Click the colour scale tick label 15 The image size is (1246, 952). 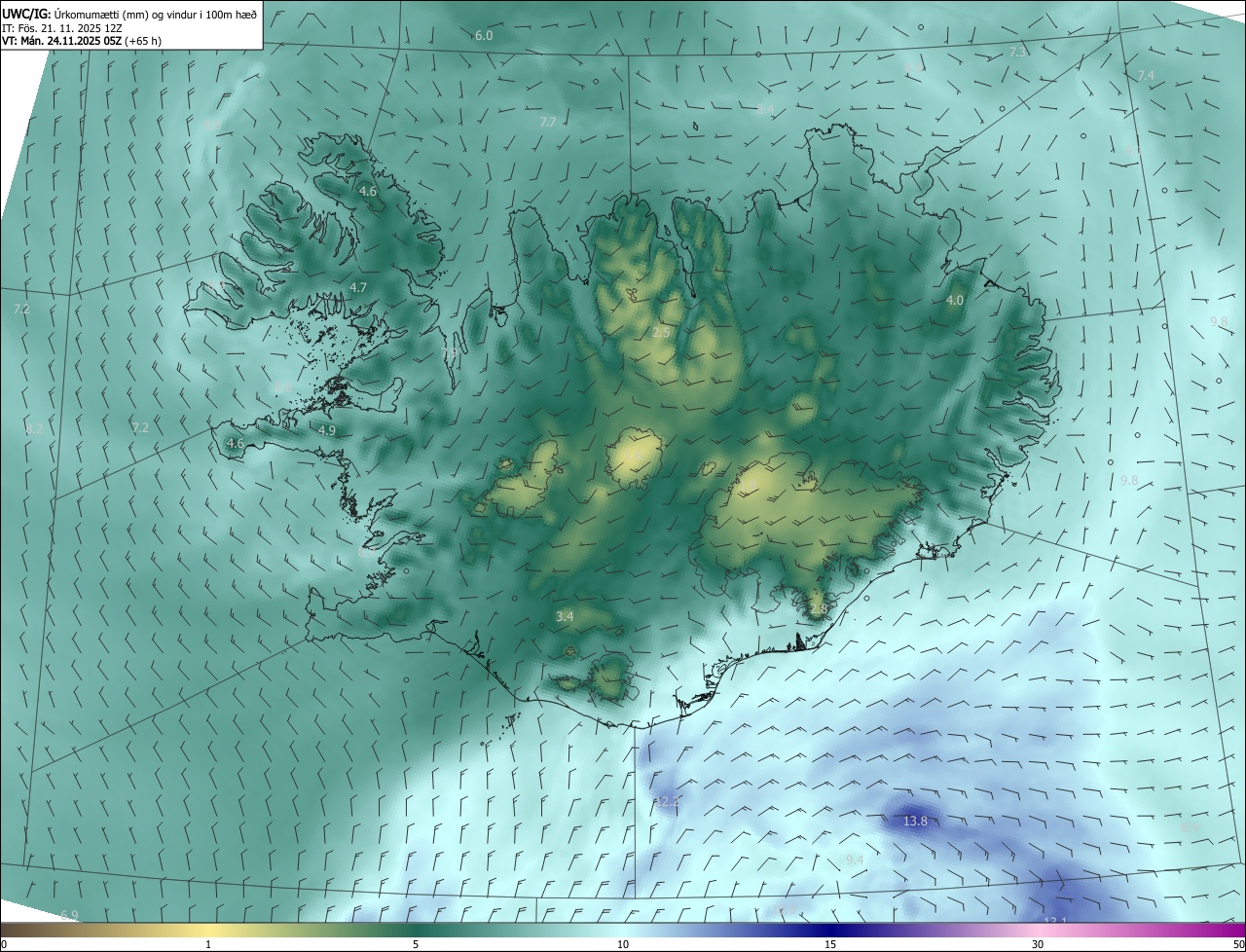pyautogui.click(x=830, y=944)
